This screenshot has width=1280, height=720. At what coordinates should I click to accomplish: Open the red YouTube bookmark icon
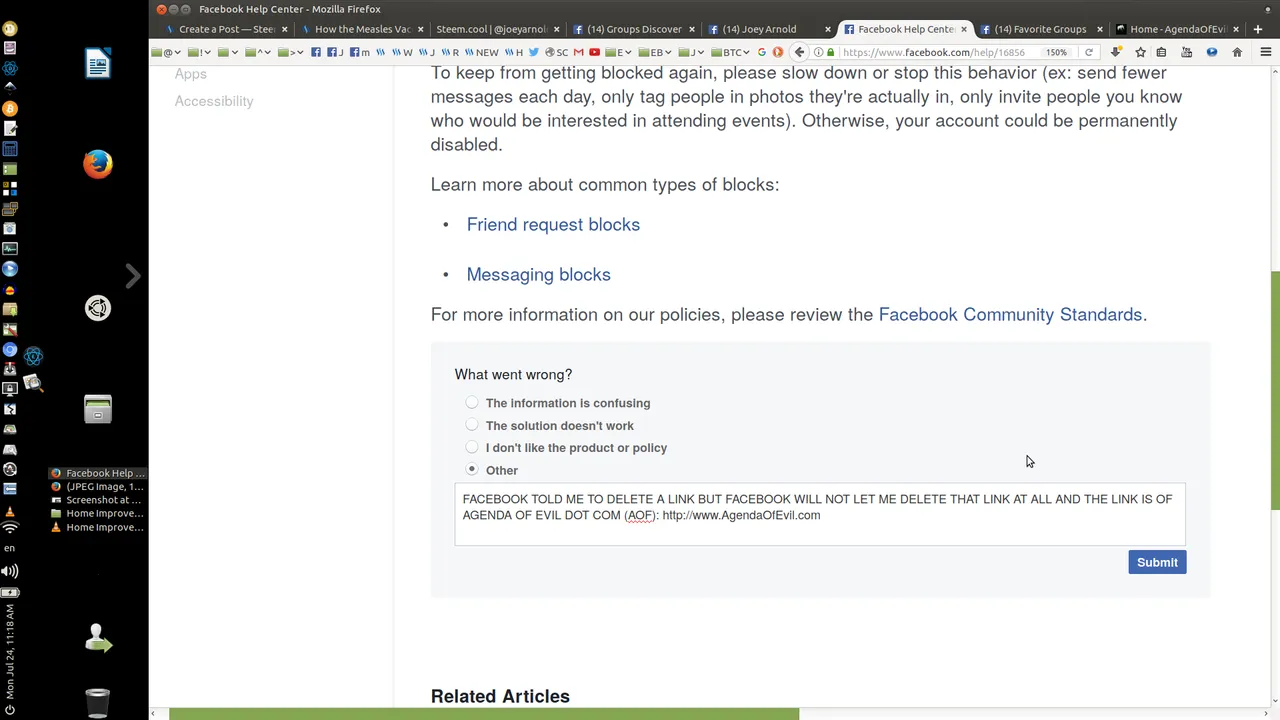[594, 52]
